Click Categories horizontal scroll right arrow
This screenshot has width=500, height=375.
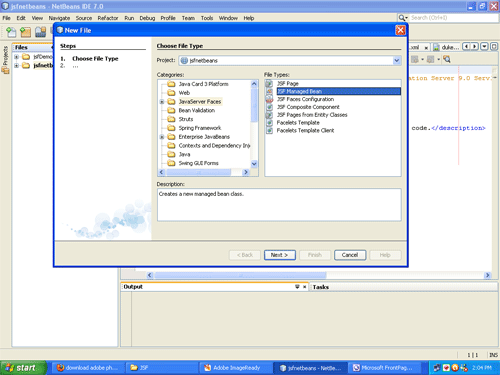pos(246,172)
